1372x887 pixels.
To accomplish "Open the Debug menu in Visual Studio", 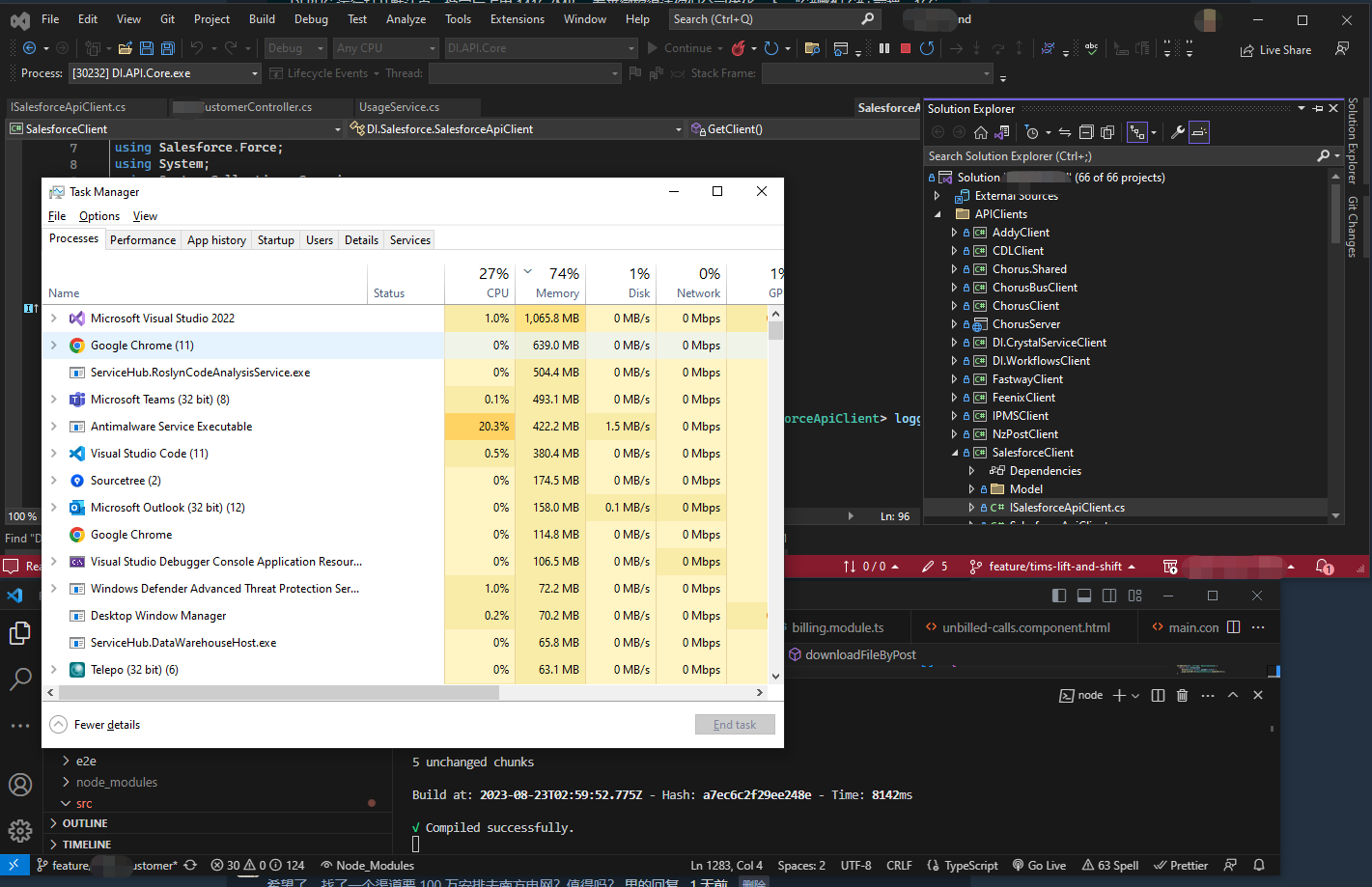I will (311, 19).
